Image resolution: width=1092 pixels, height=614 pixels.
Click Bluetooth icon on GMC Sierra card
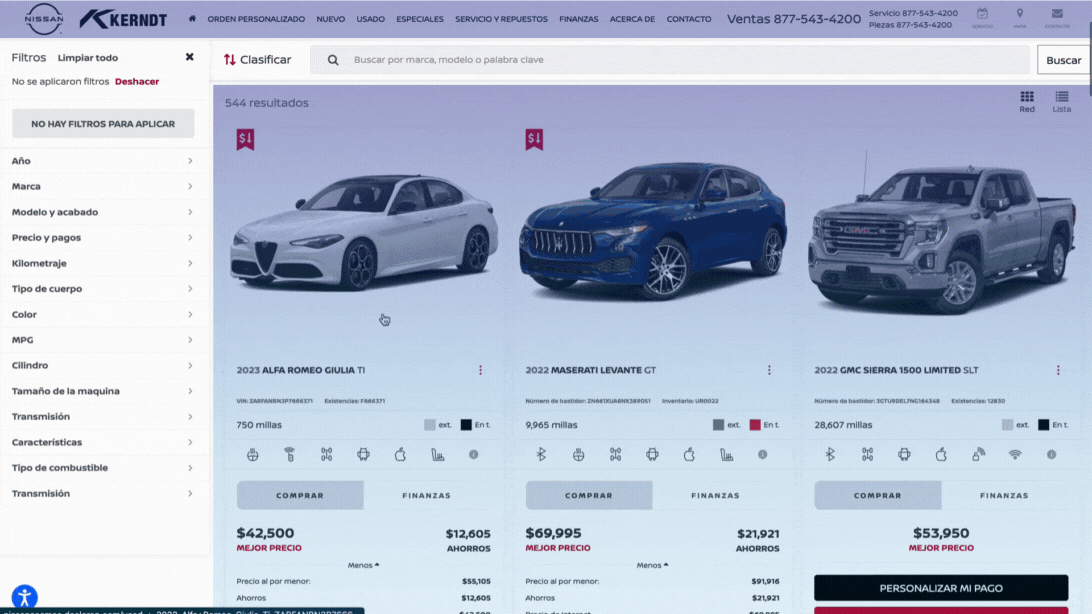[830, 455]
